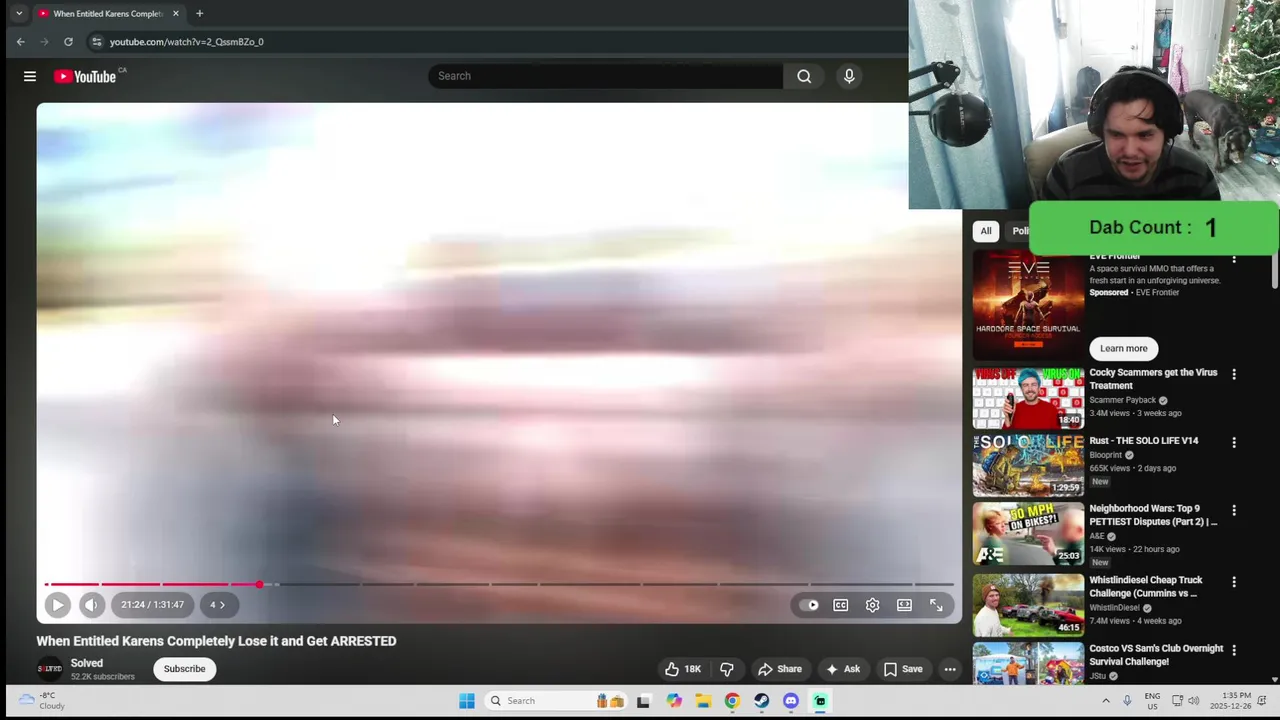Go back in browser history
The height and width of the screenshot is (720, 1280).
pos(21,42)
